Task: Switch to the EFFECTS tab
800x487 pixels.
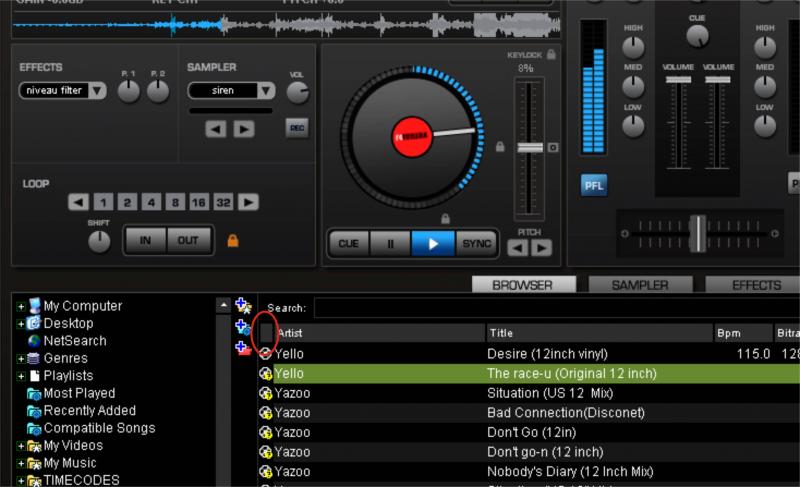Action: coord(753,285)
